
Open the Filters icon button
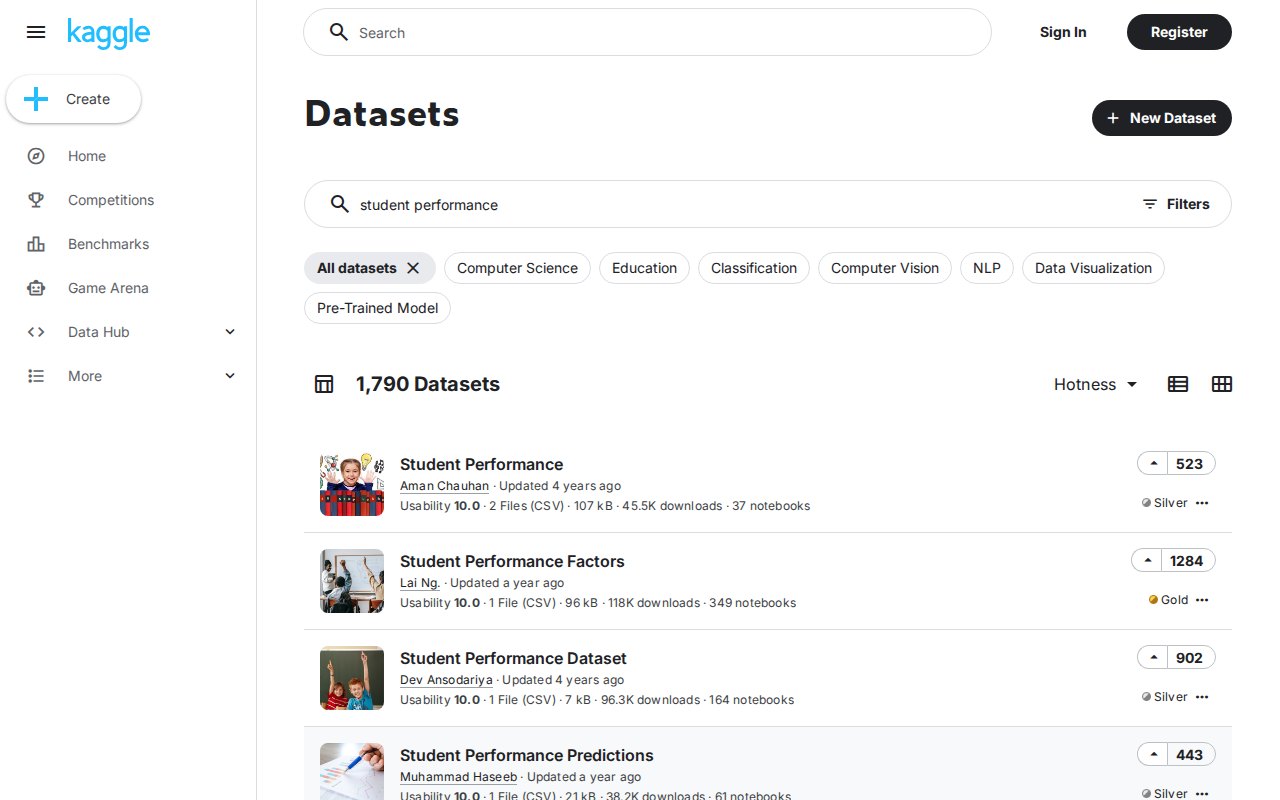(1176, 204)
